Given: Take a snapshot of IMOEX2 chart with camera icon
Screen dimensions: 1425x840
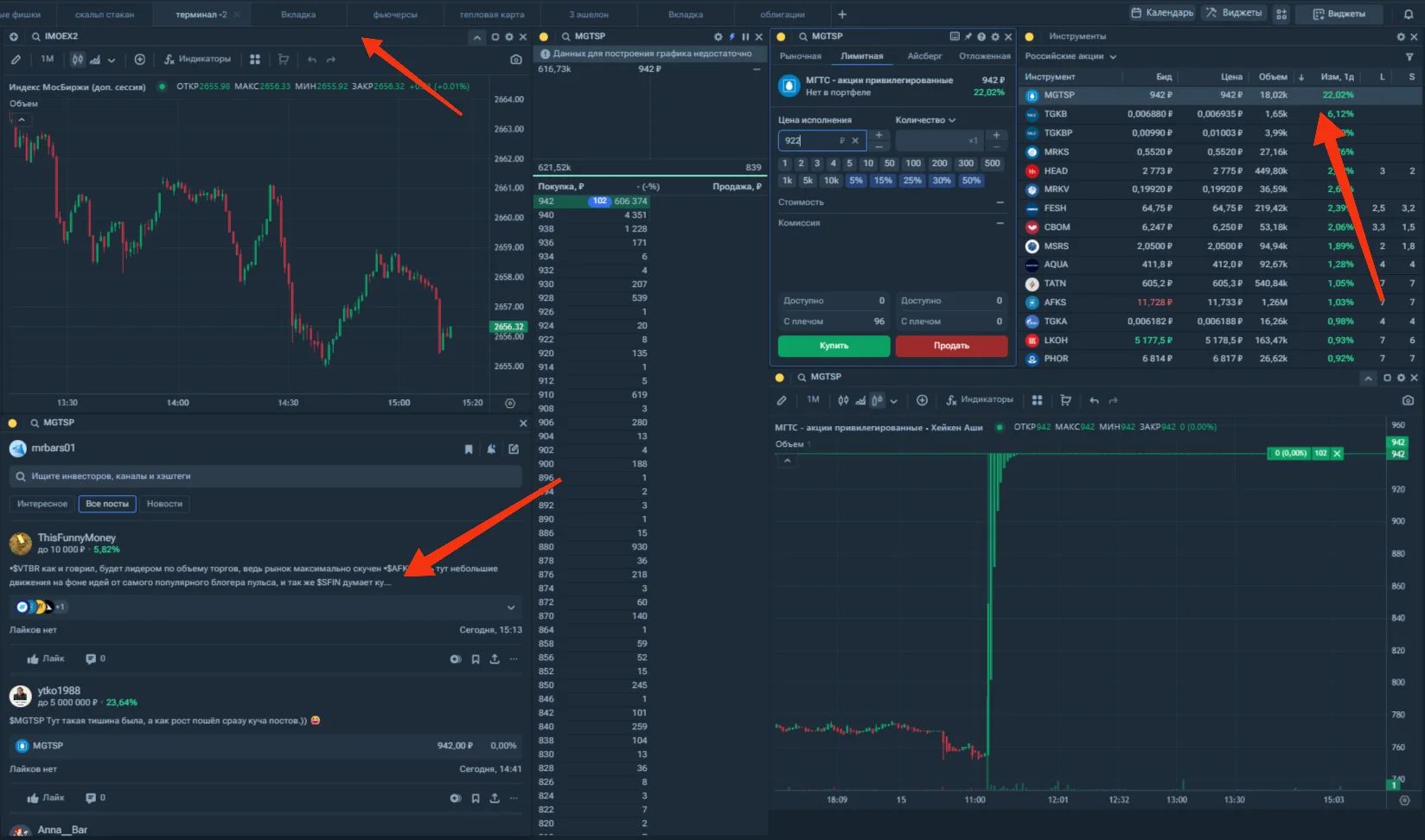Looking at the screenshot, I should coord(516,60).
